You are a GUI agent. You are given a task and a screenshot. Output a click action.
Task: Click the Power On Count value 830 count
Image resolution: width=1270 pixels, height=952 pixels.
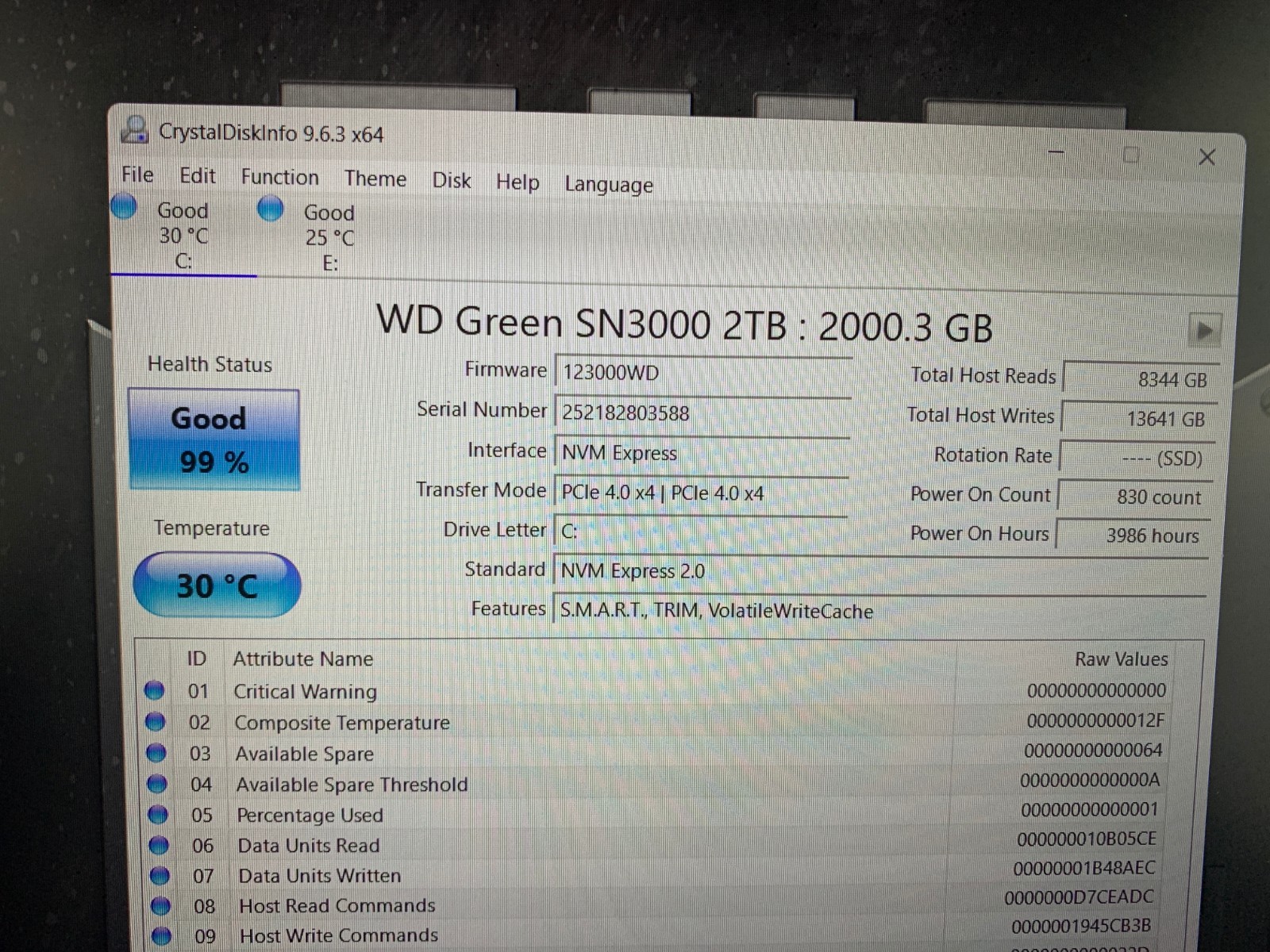[1136, 497]
